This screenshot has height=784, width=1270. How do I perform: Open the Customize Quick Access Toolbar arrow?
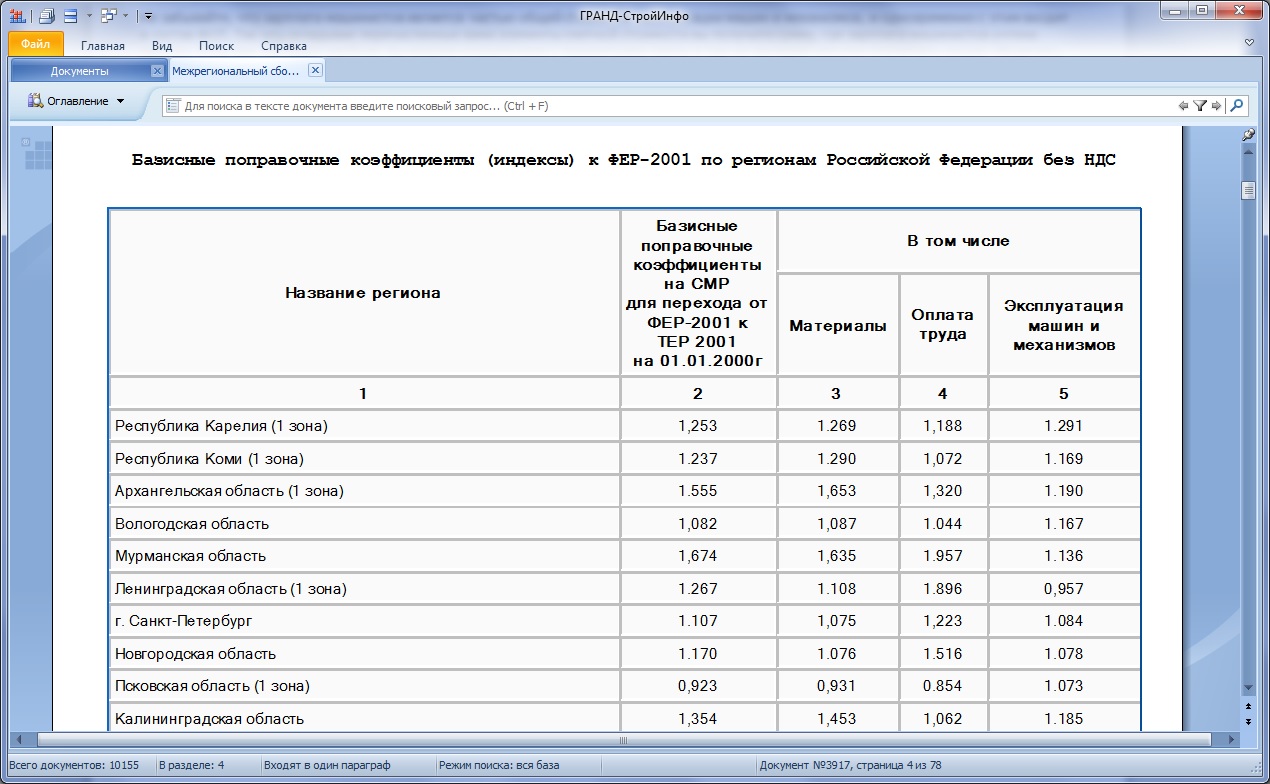click(x=148, y=16)
